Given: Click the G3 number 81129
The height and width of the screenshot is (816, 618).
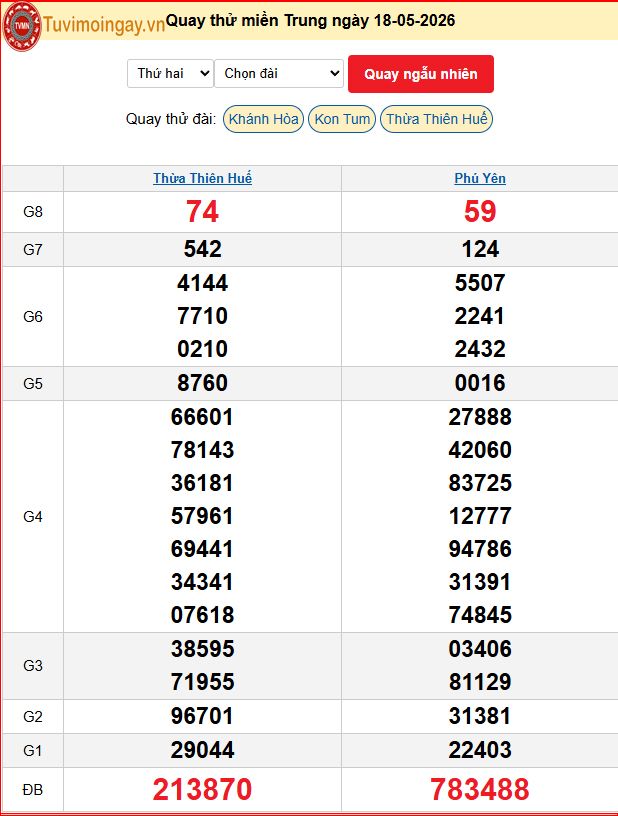Looking at the screenshot, I should [x=480, y=682].
